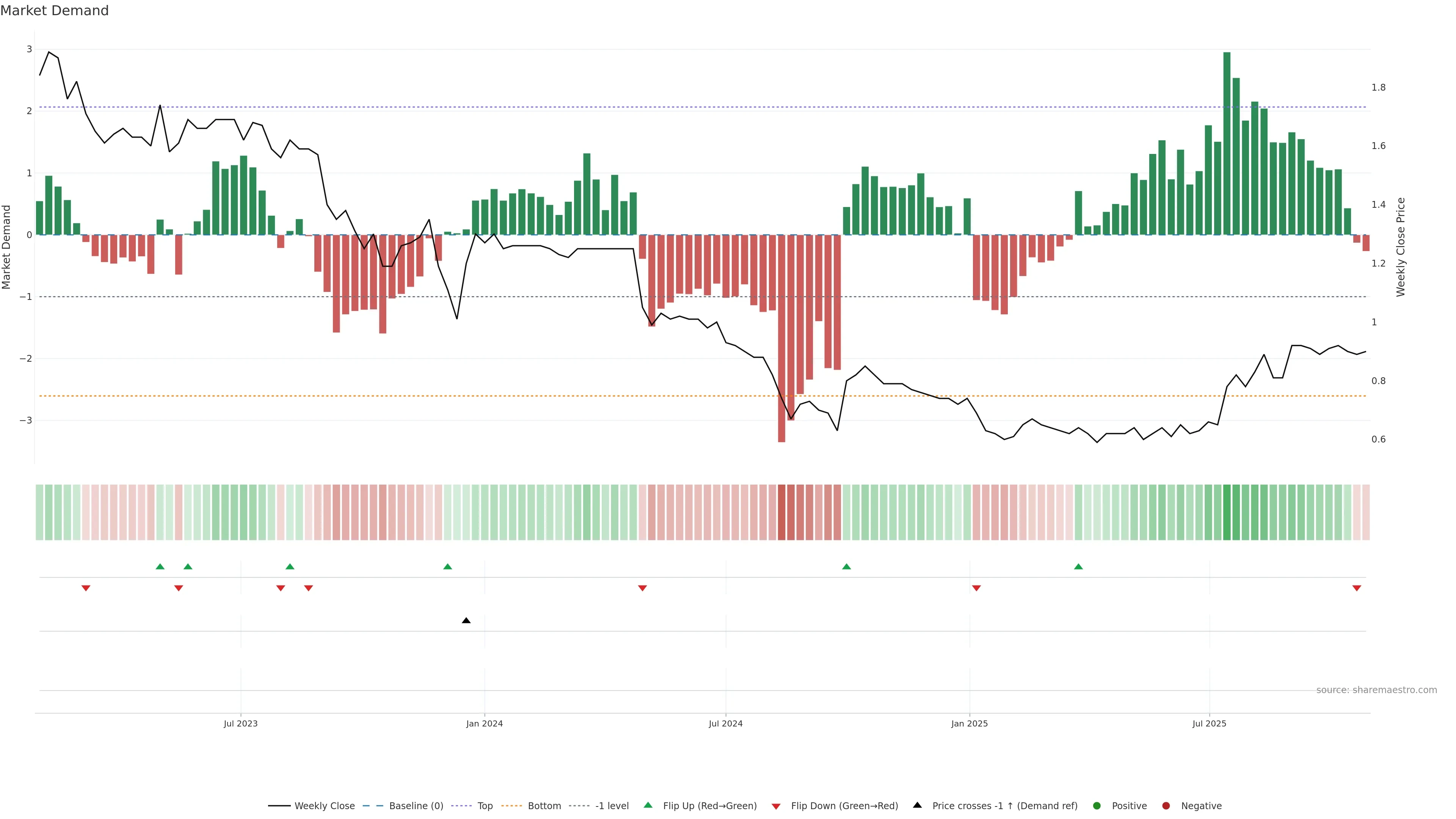Click black Price crosses -1 legend triangle
Image resolution: width=1456 pixels, height=819 pixels.
click(x=917, y=805)
